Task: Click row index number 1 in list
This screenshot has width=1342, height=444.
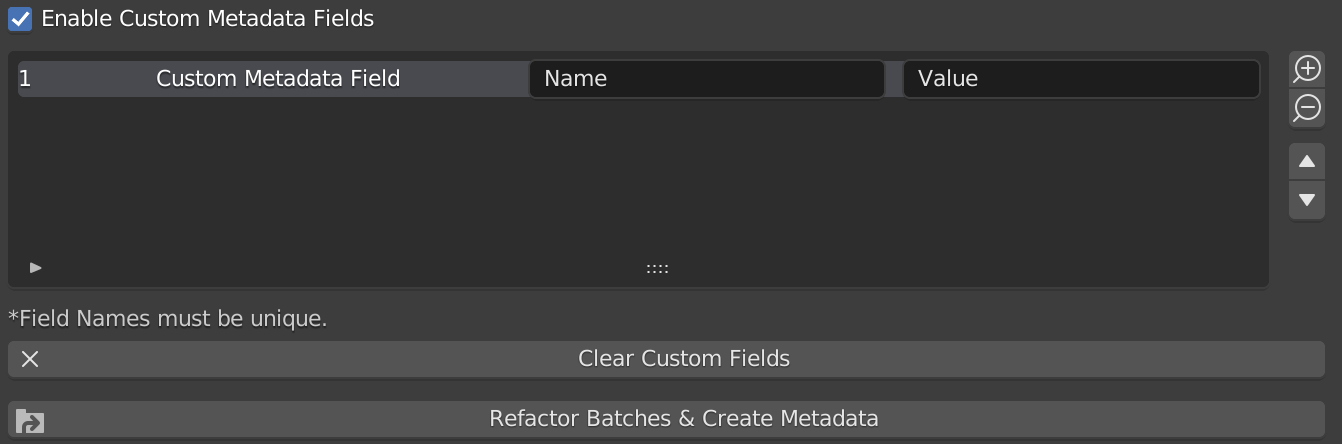Action: pos(25,79)
